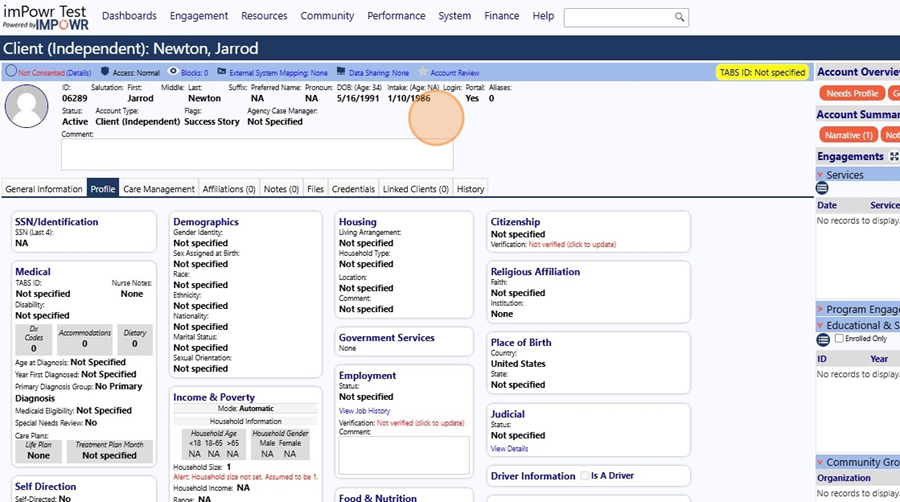Click the client profile avatar photo
900x502 pixels.
tap(26, 106)
